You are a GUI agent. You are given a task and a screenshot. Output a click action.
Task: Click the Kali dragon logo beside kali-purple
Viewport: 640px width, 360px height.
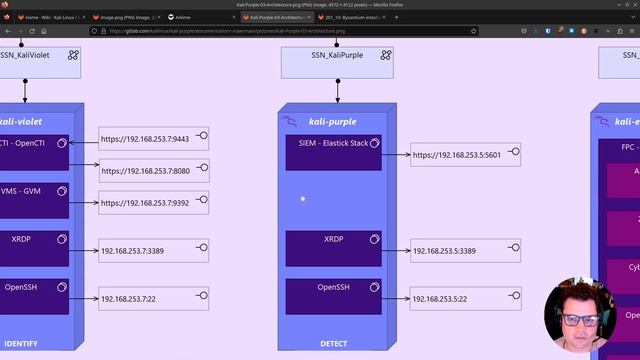[290, 121]
